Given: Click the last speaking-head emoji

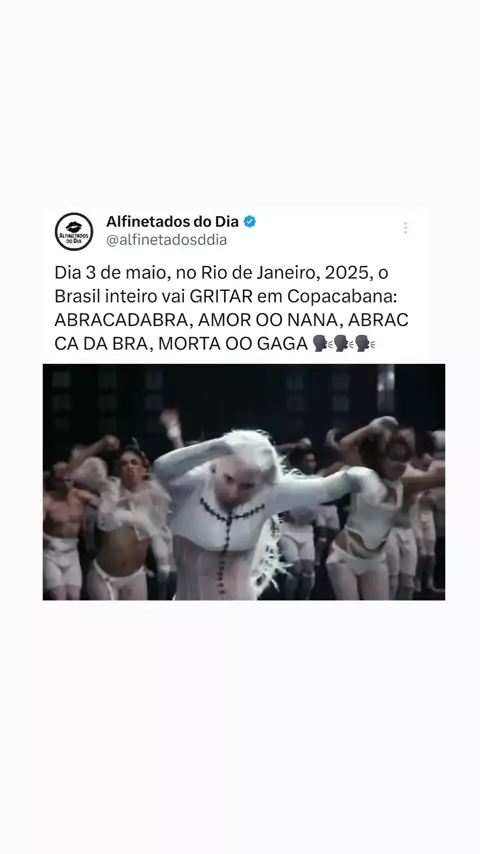Looking at the screenshot, I should [365, 343].
